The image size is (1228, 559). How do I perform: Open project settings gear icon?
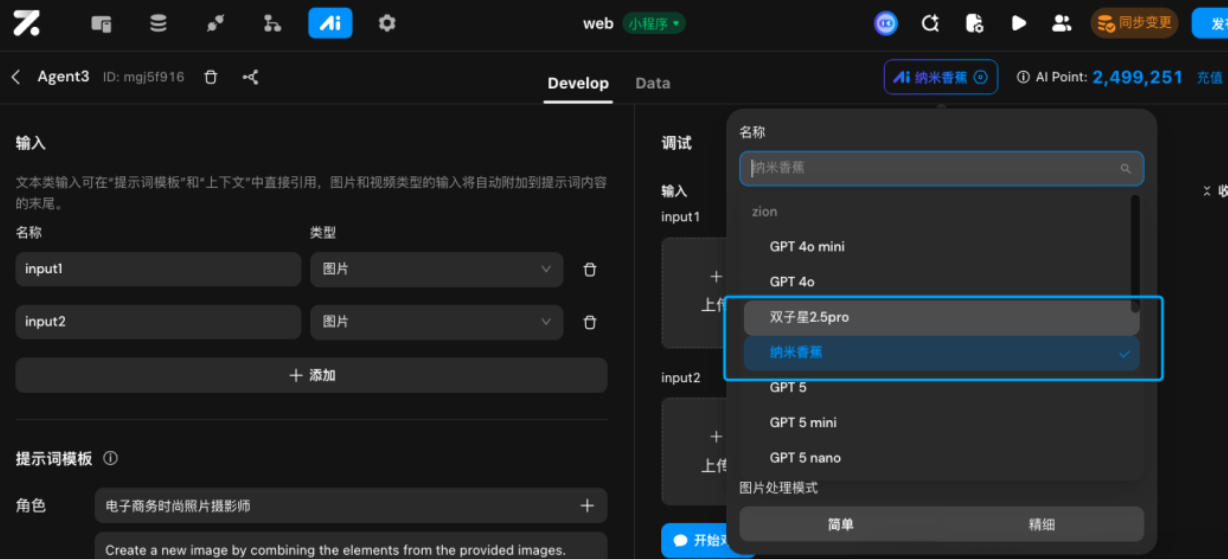click(x=387, y=23)
